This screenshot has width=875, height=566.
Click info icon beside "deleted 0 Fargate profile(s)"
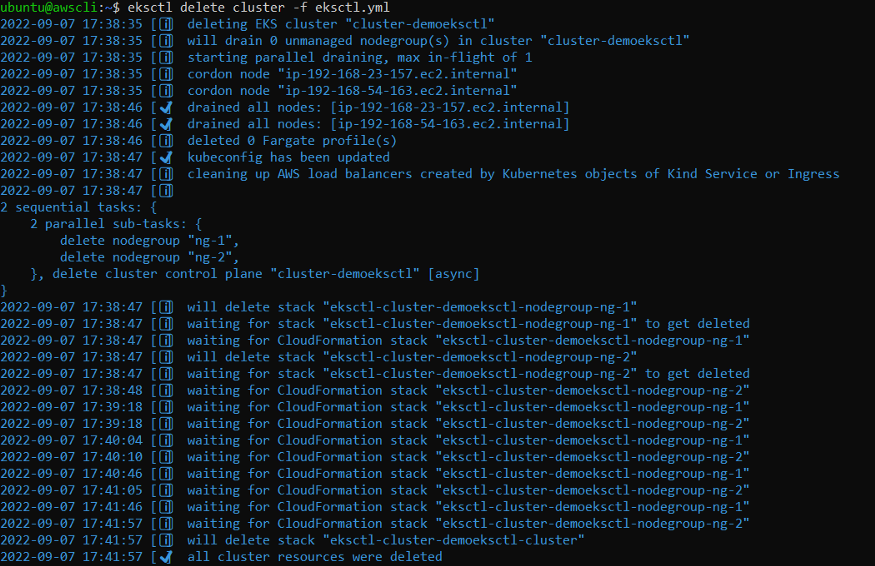(165, 141)
